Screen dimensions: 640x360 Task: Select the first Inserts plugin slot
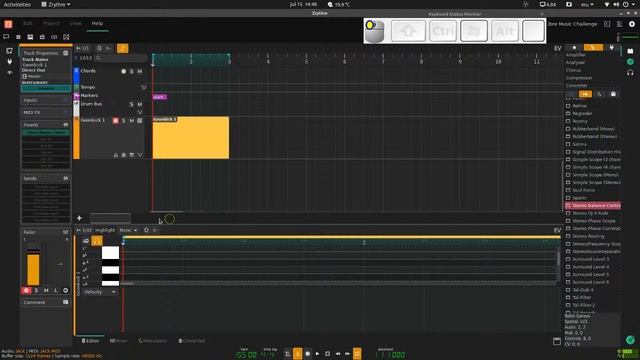(x=46, y=132)
